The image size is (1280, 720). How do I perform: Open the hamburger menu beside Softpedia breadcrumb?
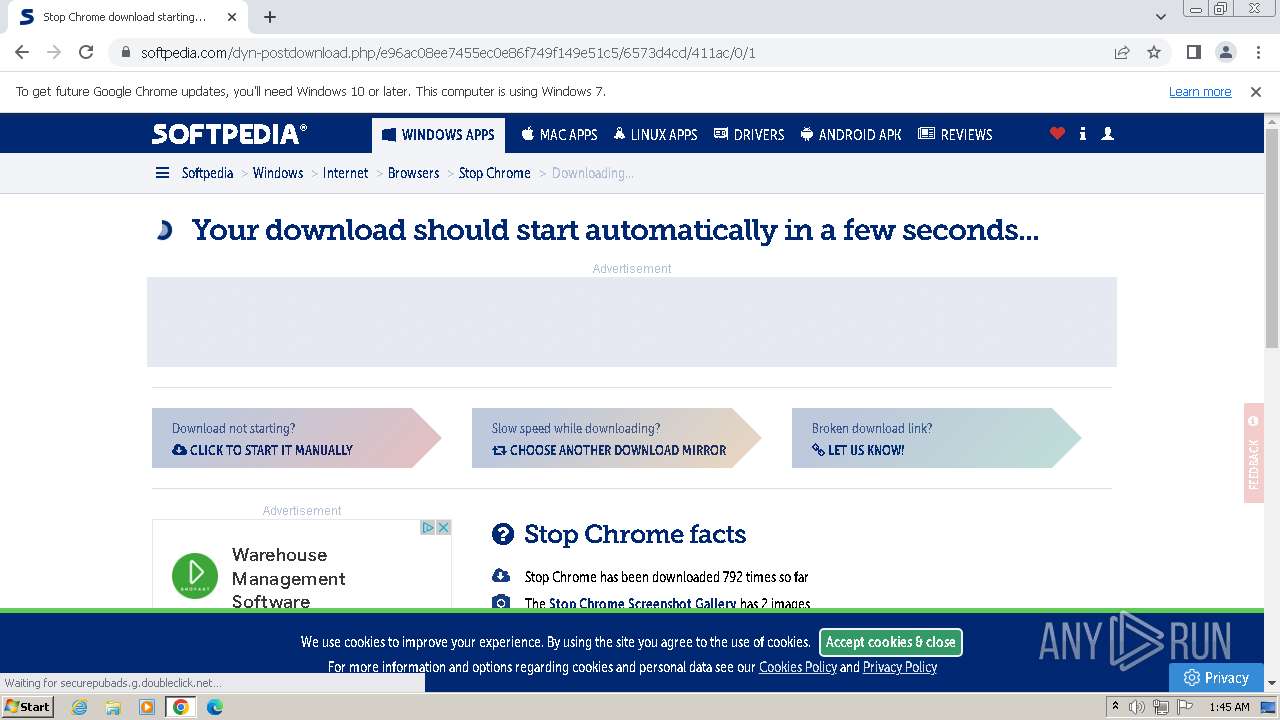click(162, 173)
